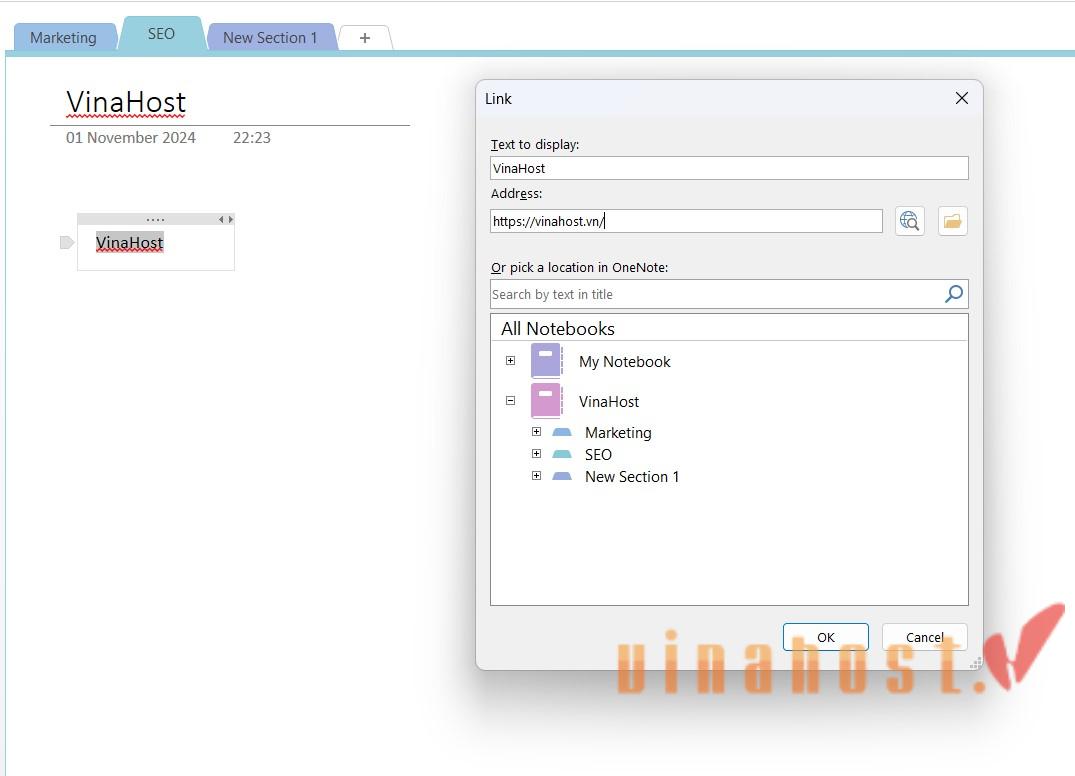Click the Cancel button
Image resolution: width=1075 pixels, height=776 pixels.
coord(924,637)
